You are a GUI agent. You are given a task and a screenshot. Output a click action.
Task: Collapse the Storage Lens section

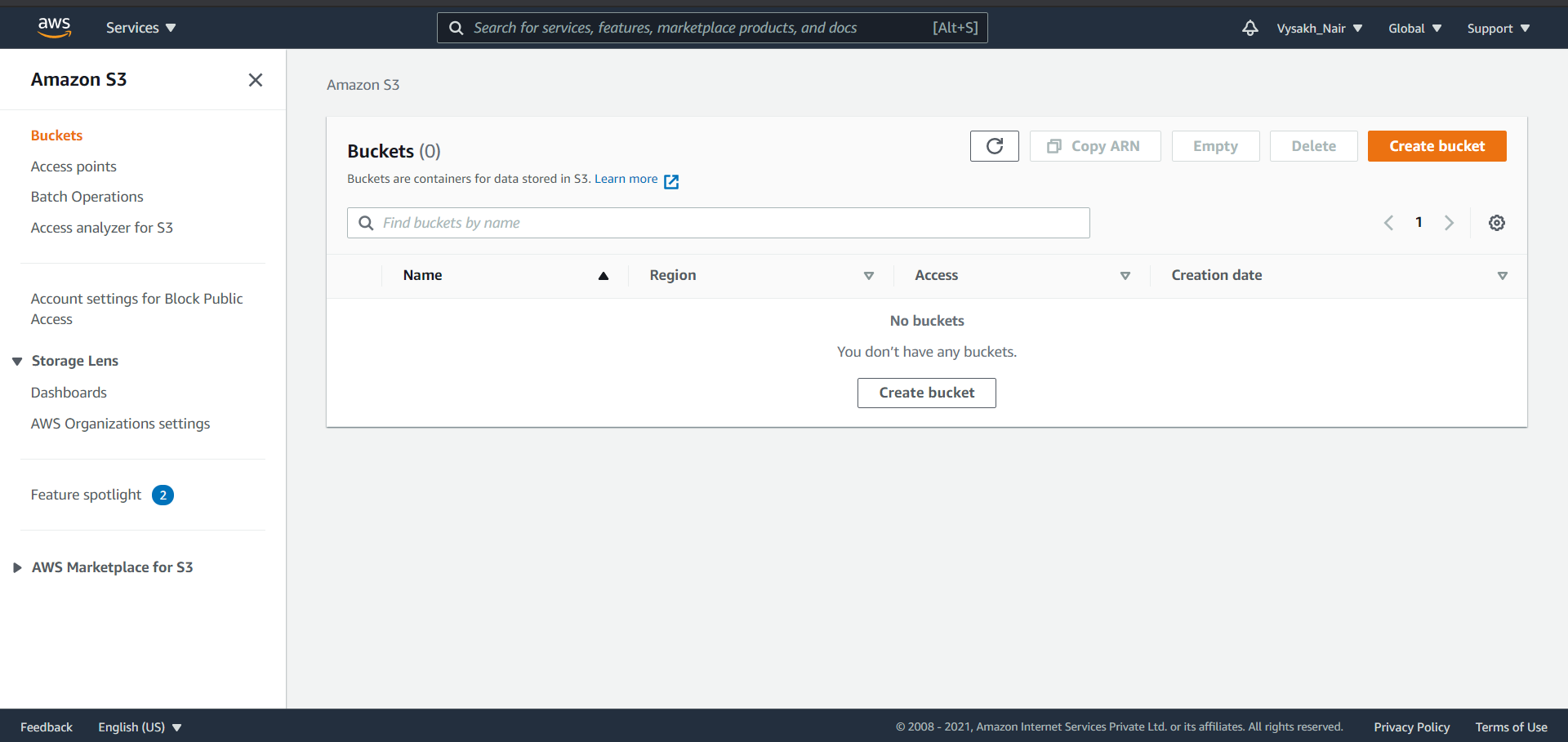17,361
